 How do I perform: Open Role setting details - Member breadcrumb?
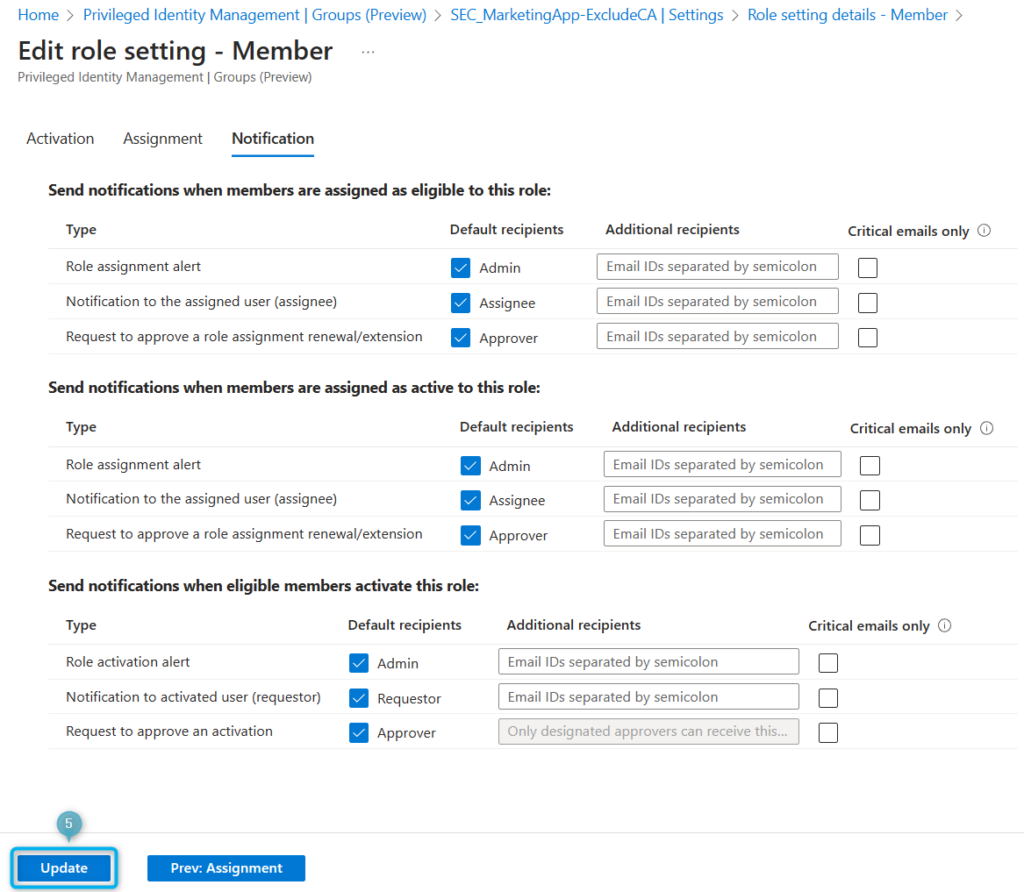click(x=846, y=14)
